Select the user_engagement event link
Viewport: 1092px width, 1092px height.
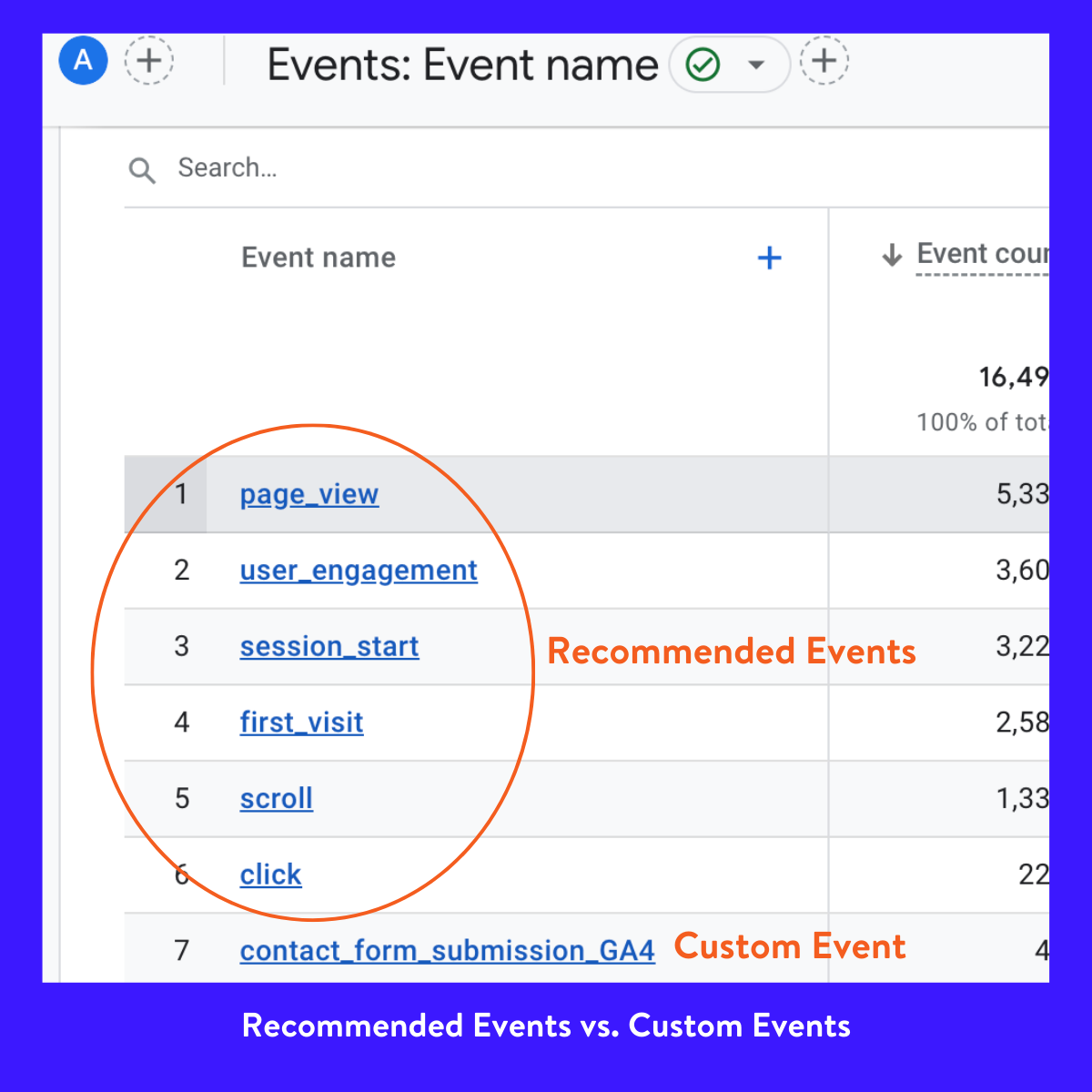click(359, 571)
